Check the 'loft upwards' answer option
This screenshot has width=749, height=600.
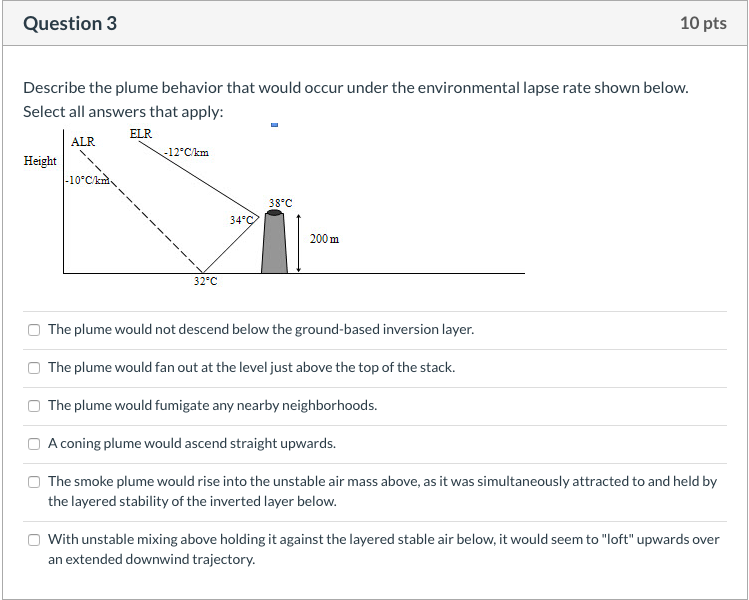(x=34, y=540)
